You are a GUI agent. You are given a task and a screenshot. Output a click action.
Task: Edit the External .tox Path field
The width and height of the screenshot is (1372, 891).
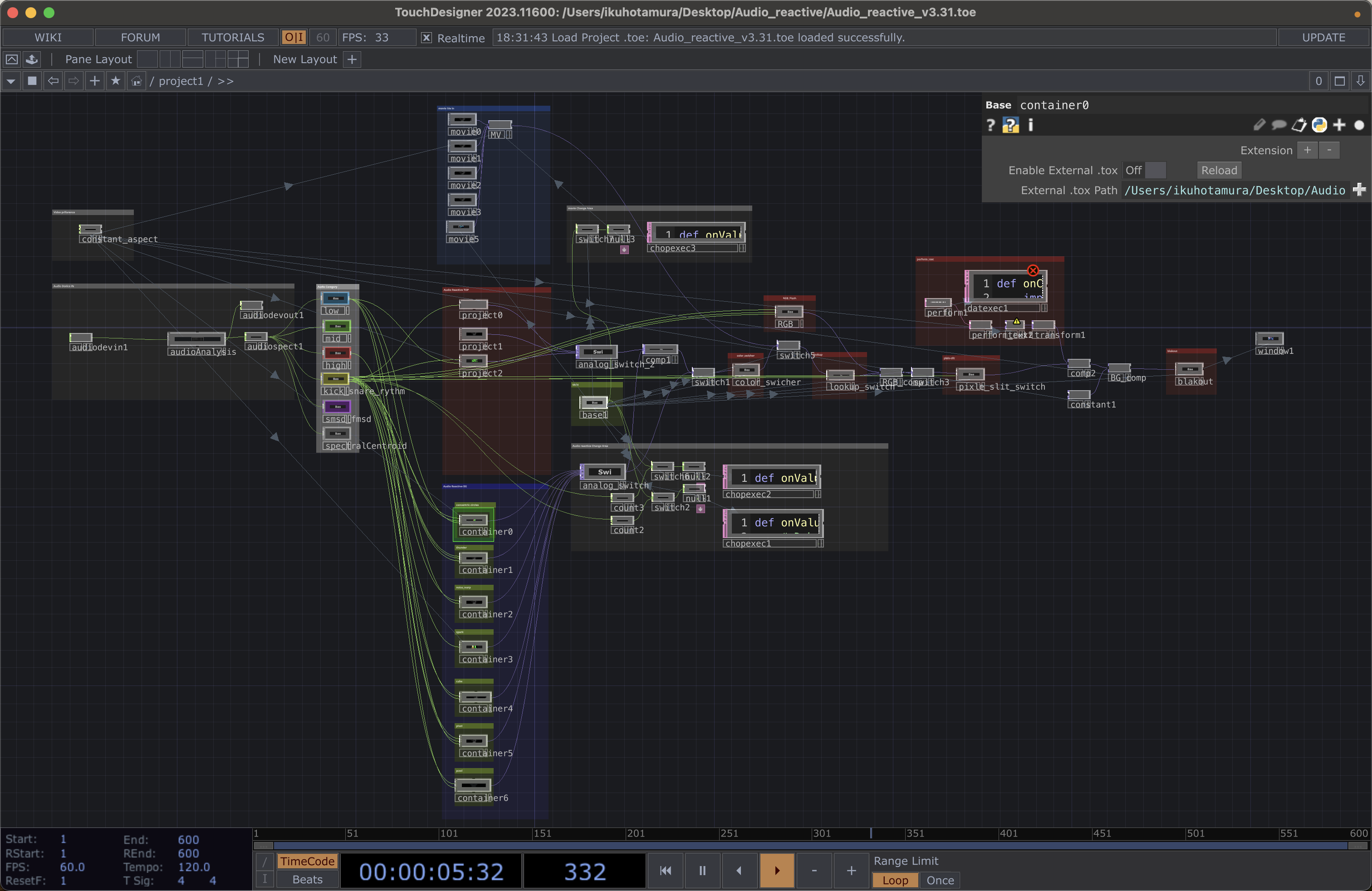[x=1235, y=190]
